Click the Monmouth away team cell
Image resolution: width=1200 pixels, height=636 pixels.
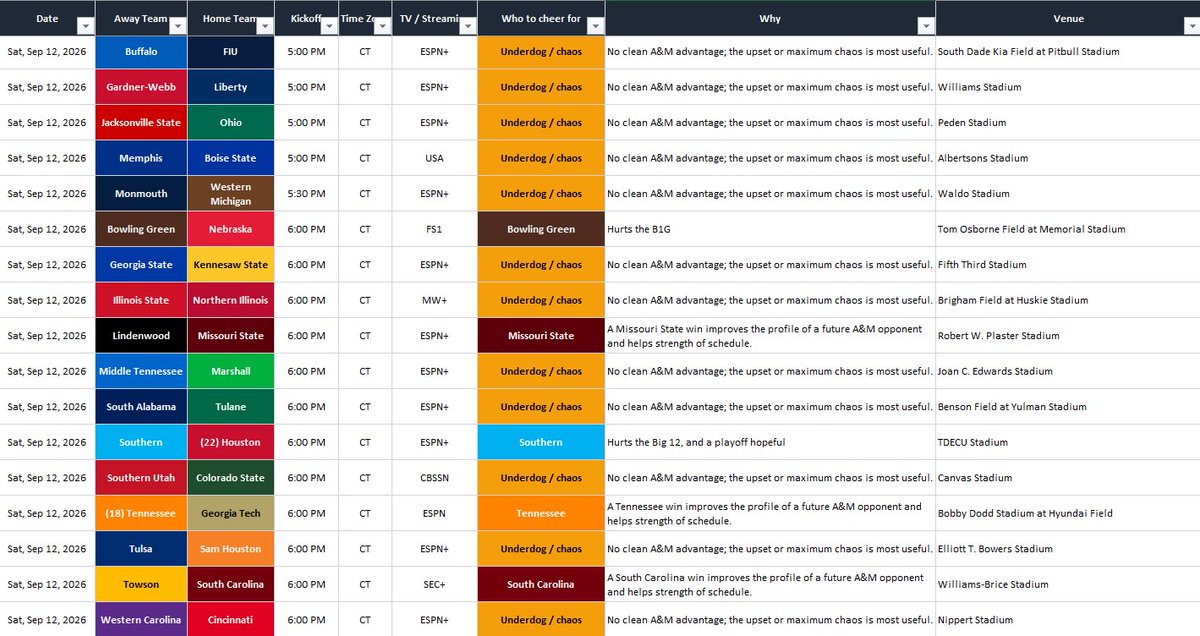coord(141,193)
